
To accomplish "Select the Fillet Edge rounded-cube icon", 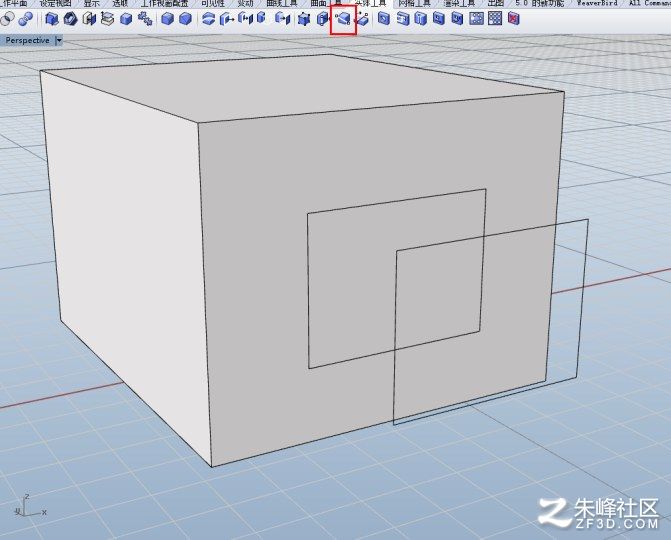I will [x=167, y=19].
